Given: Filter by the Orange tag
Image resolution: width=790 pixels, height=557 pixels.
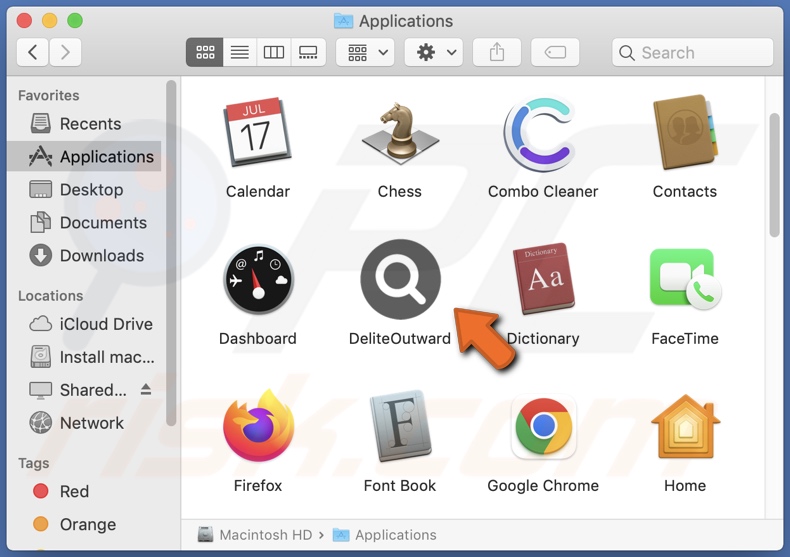Looking at the screenshot, I should tap(84, 525).
